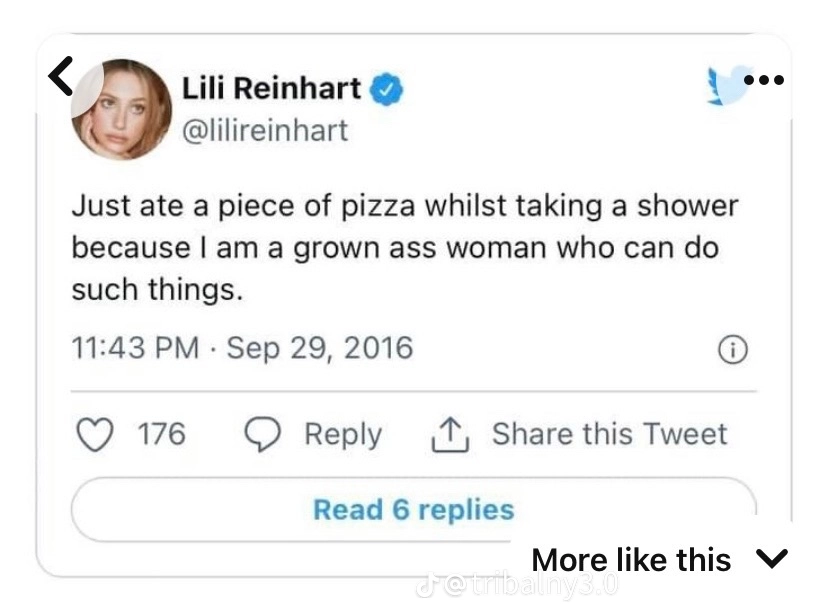Click the 176 likes count
Image resolution: width=828 pixels, height=615 pixels.
click(x=161, y=434)
